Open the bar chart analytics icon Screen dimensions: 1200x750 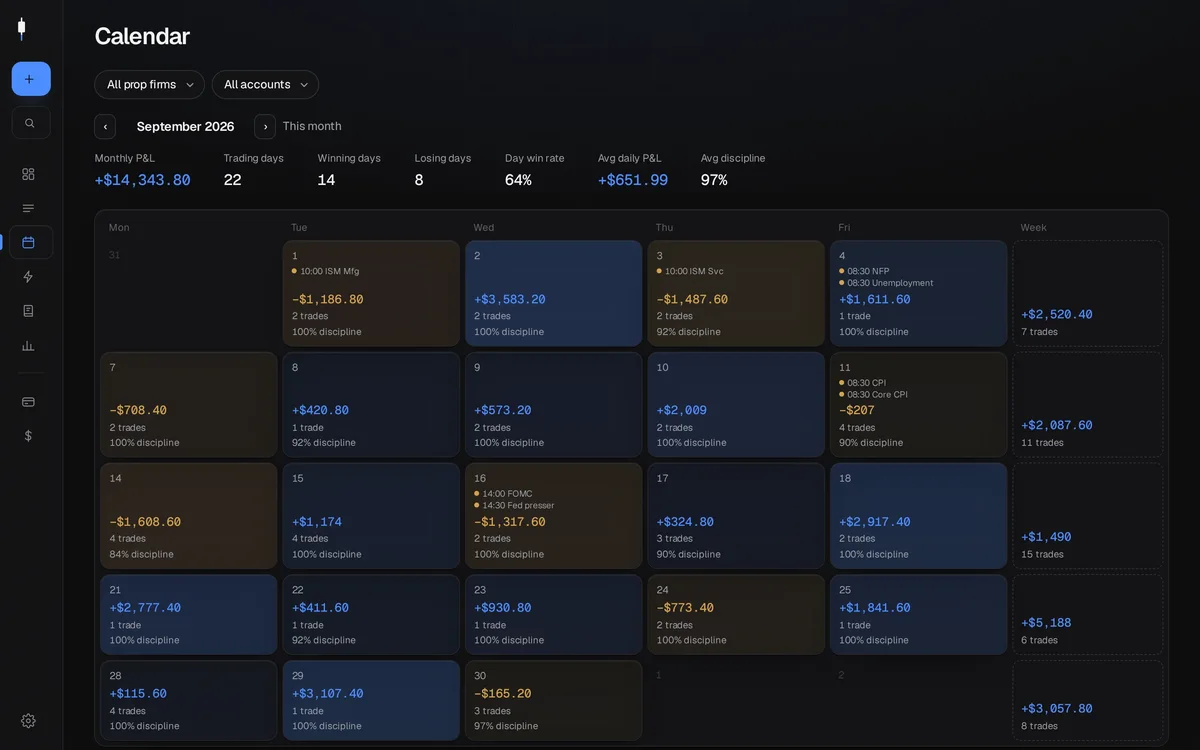tap(28, 346)
